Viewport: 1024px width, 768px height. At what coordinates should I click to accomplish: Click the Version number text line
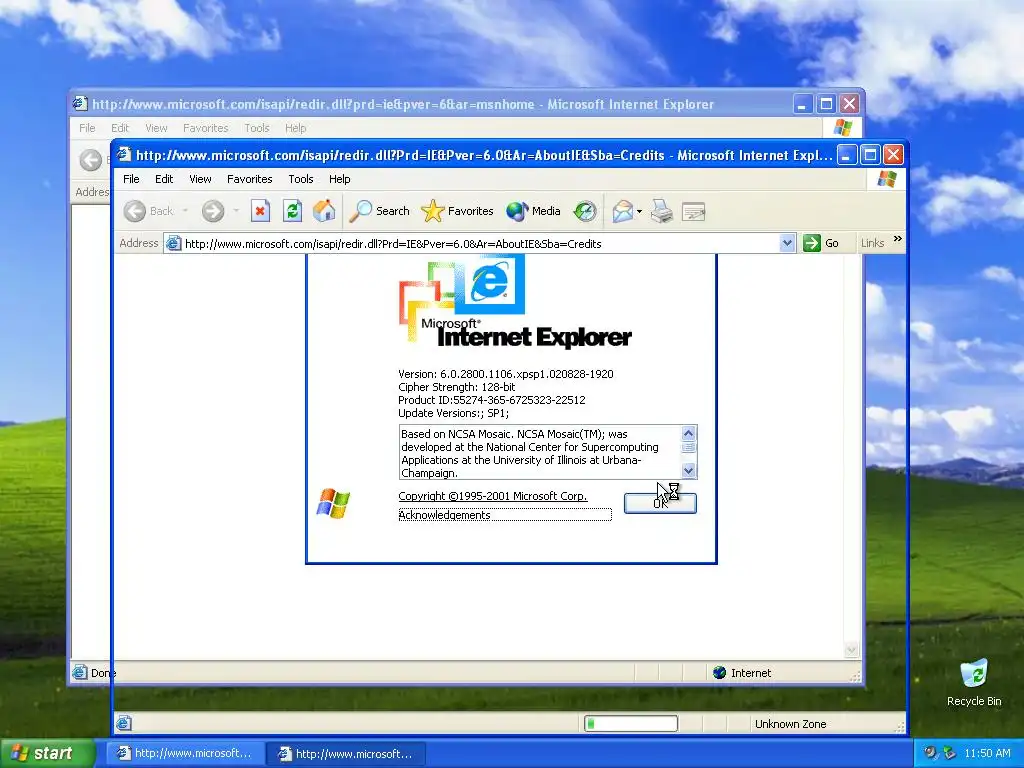505,374
